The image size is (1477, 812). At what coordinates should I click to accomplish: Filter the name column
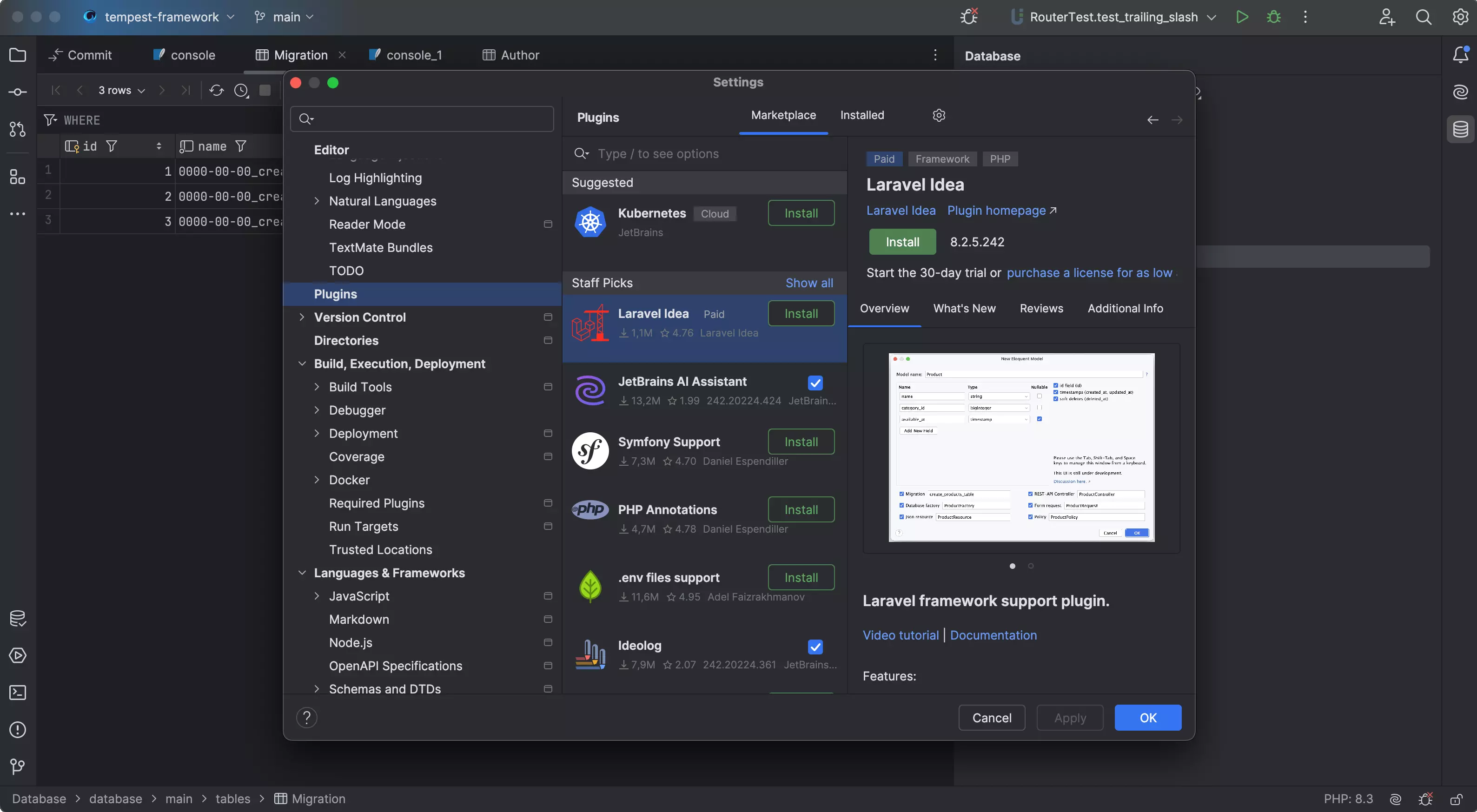point(241,147)
